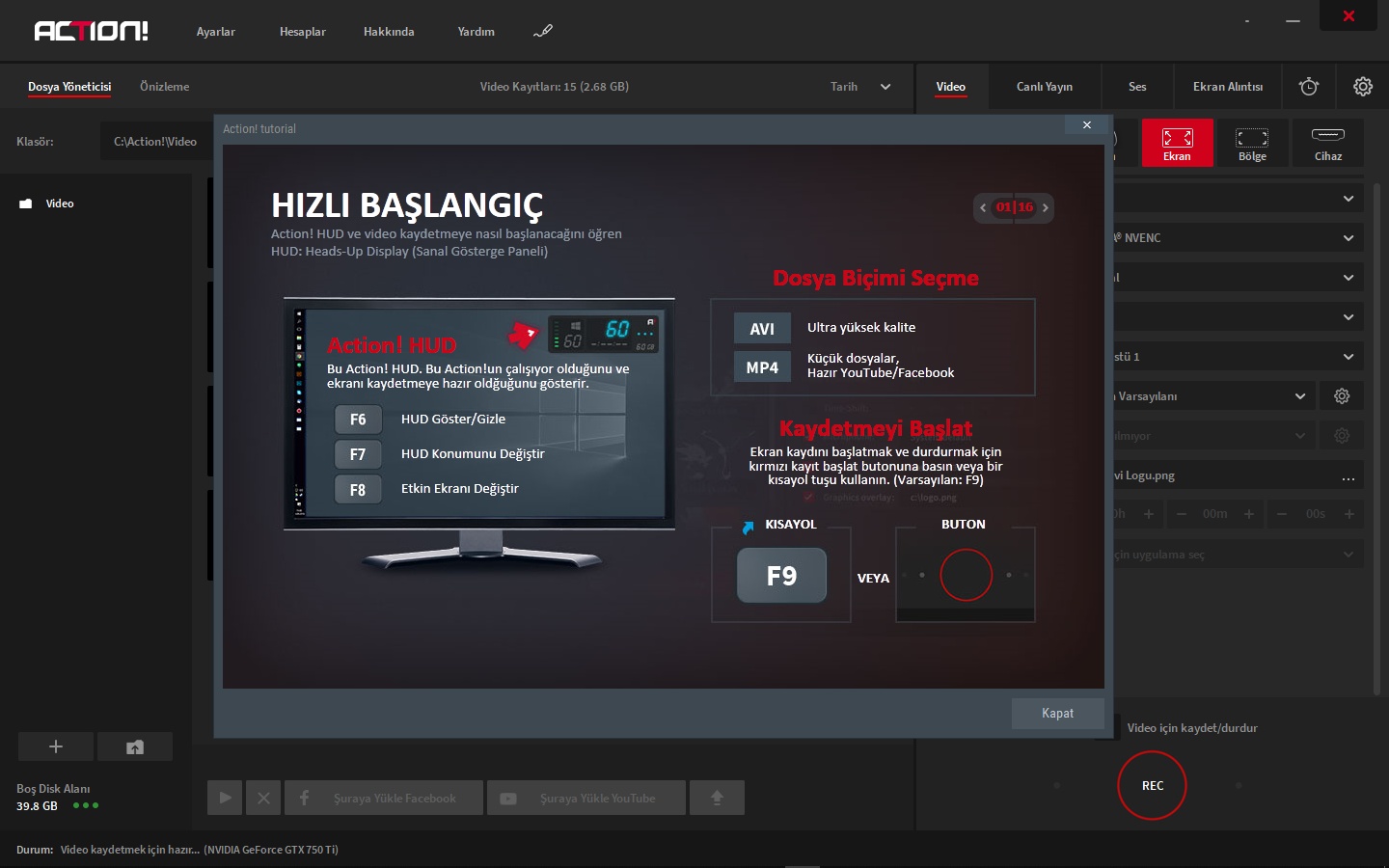The width and height of the screenshot is (1389, 868).
Task: Switch to Önizleme tab
Action: click(164, 87)
